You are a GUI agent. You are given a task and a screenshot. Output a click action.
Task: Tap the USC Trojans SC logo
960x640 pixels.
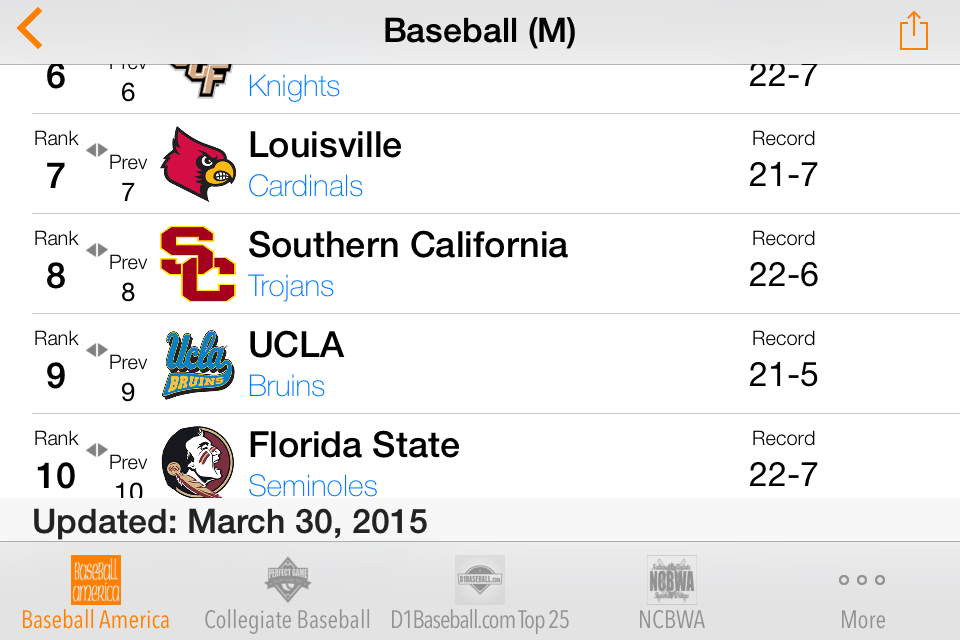pyautogui.click(x=198, y=264)
